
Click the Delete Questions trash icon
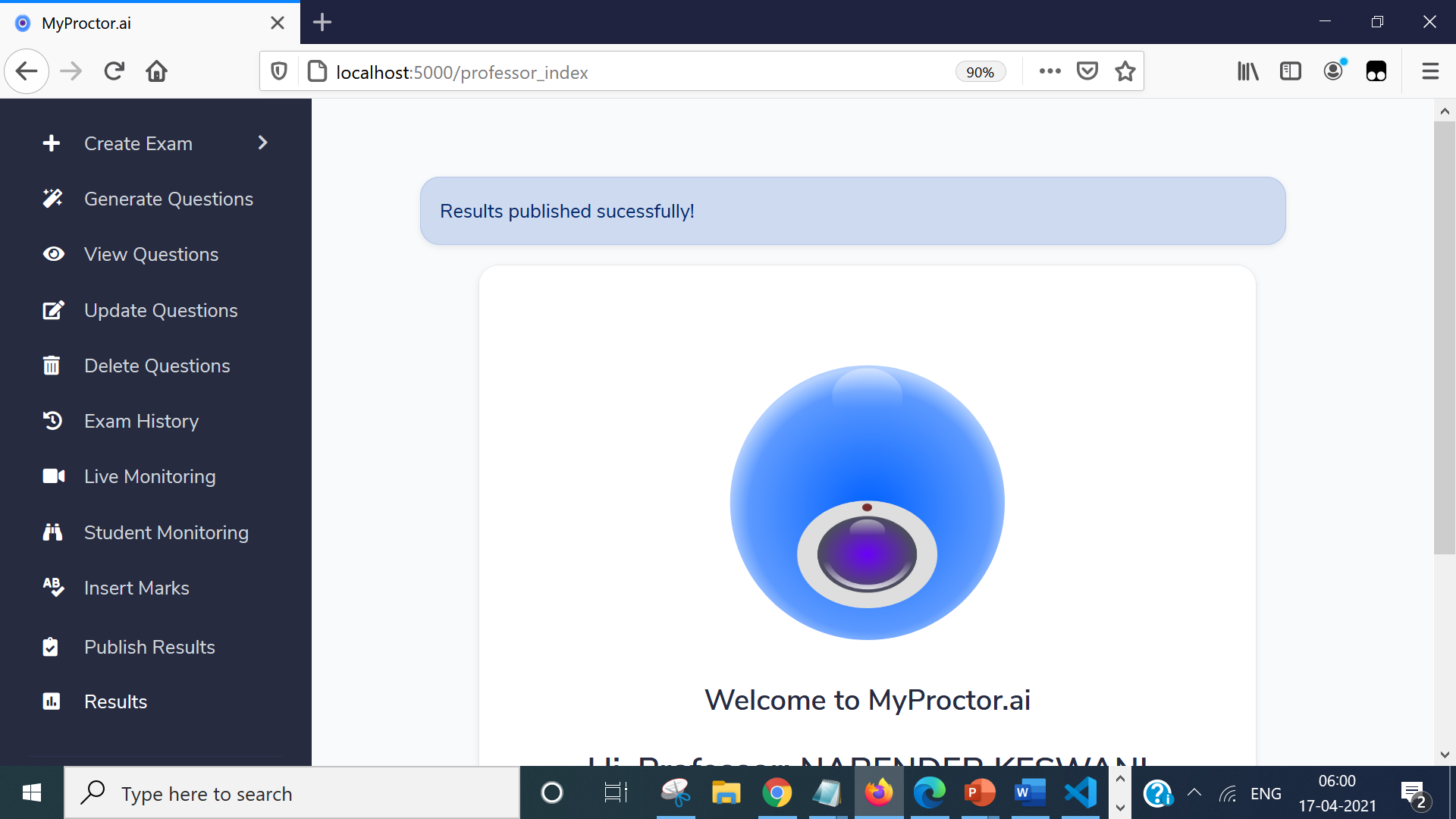(52, 366)
